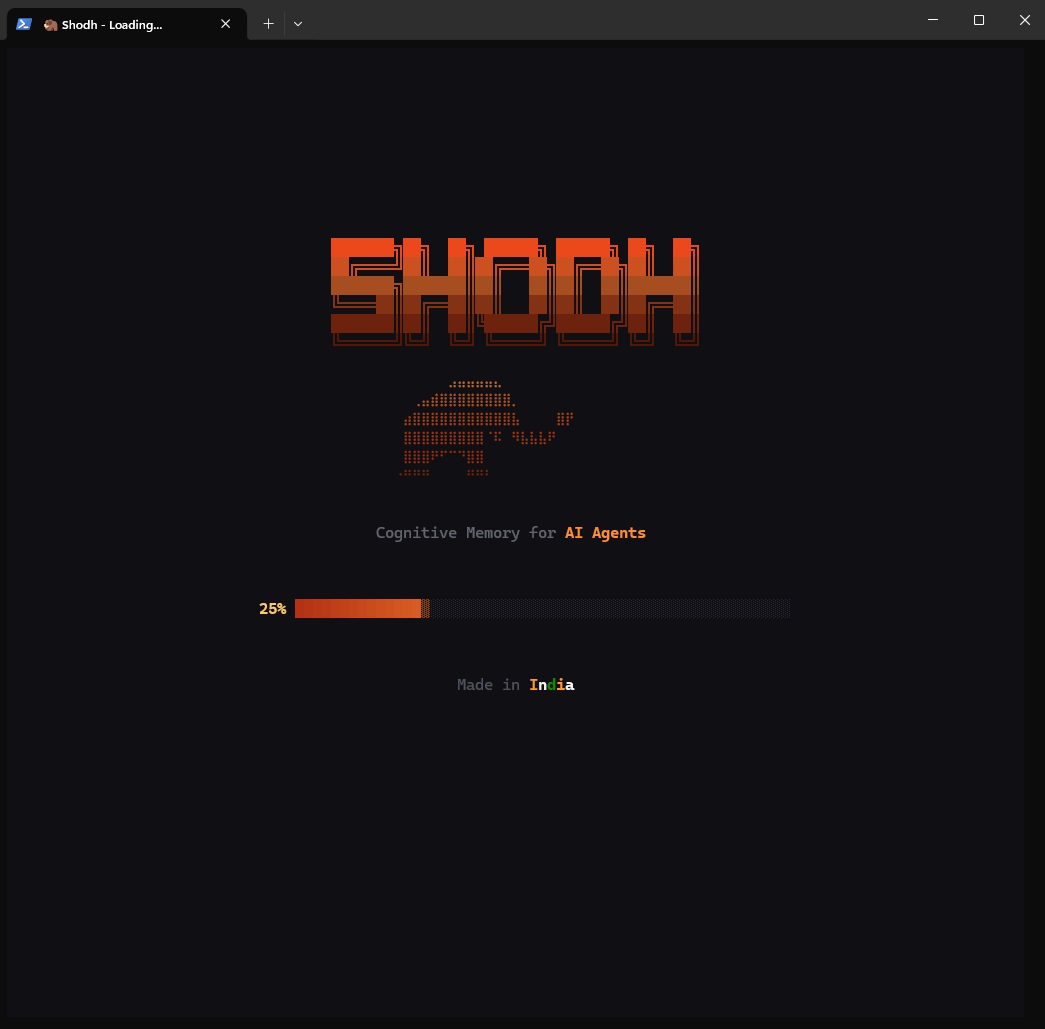
Task: Click the grey "Made in" text
Action: pyautogui.click(x=488, y=685)
